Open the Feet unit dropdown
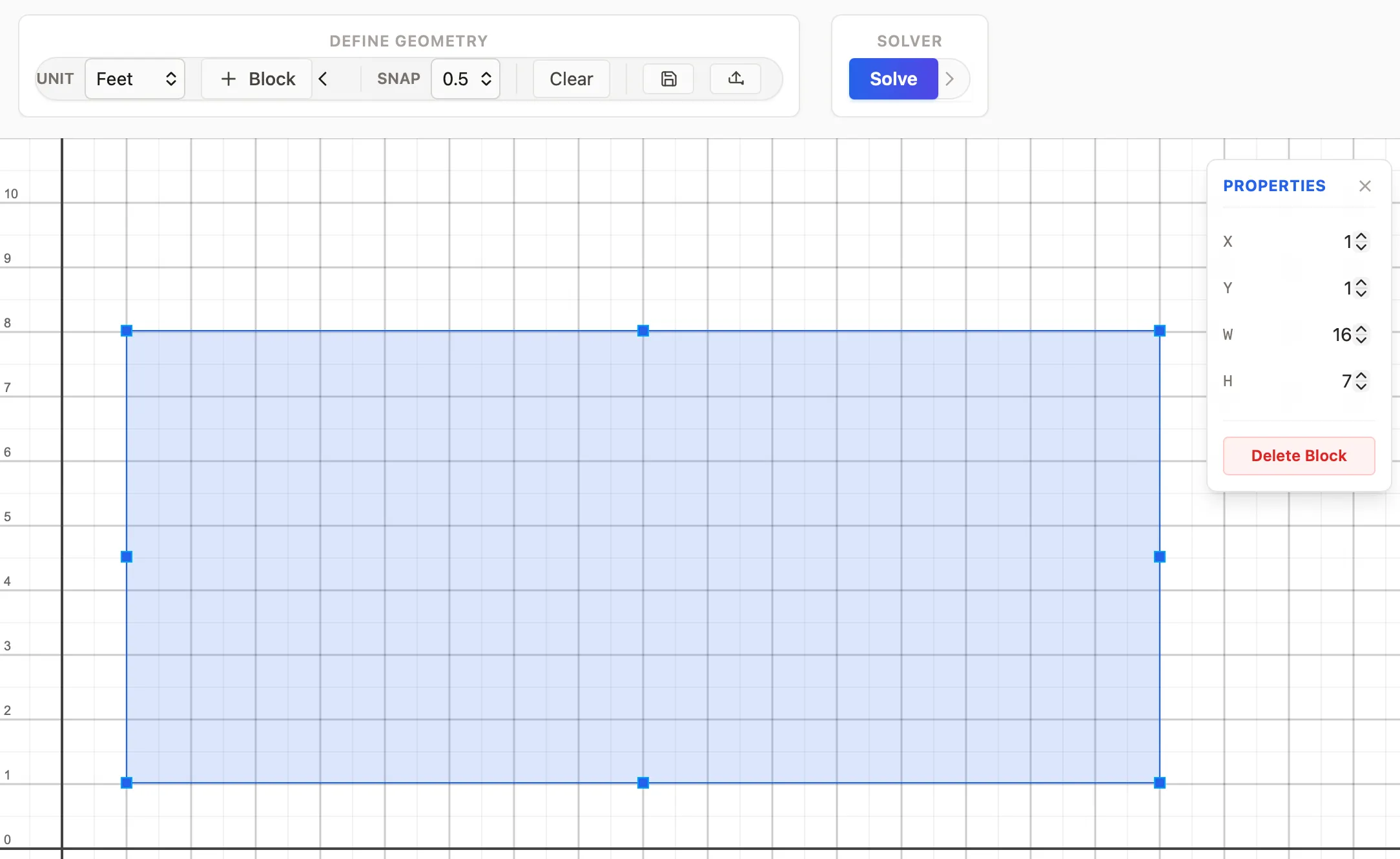The width and height of the screenshot is (1400, 859). tap(135, 79)
